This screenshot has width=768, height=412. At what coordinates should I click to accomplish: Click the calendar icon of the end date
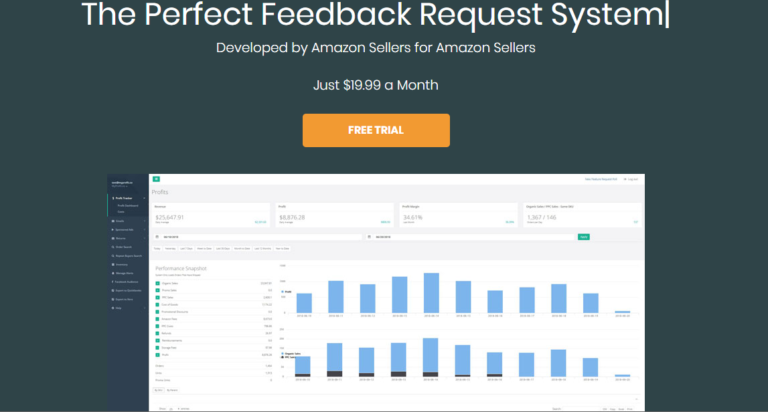coord(369,237)
